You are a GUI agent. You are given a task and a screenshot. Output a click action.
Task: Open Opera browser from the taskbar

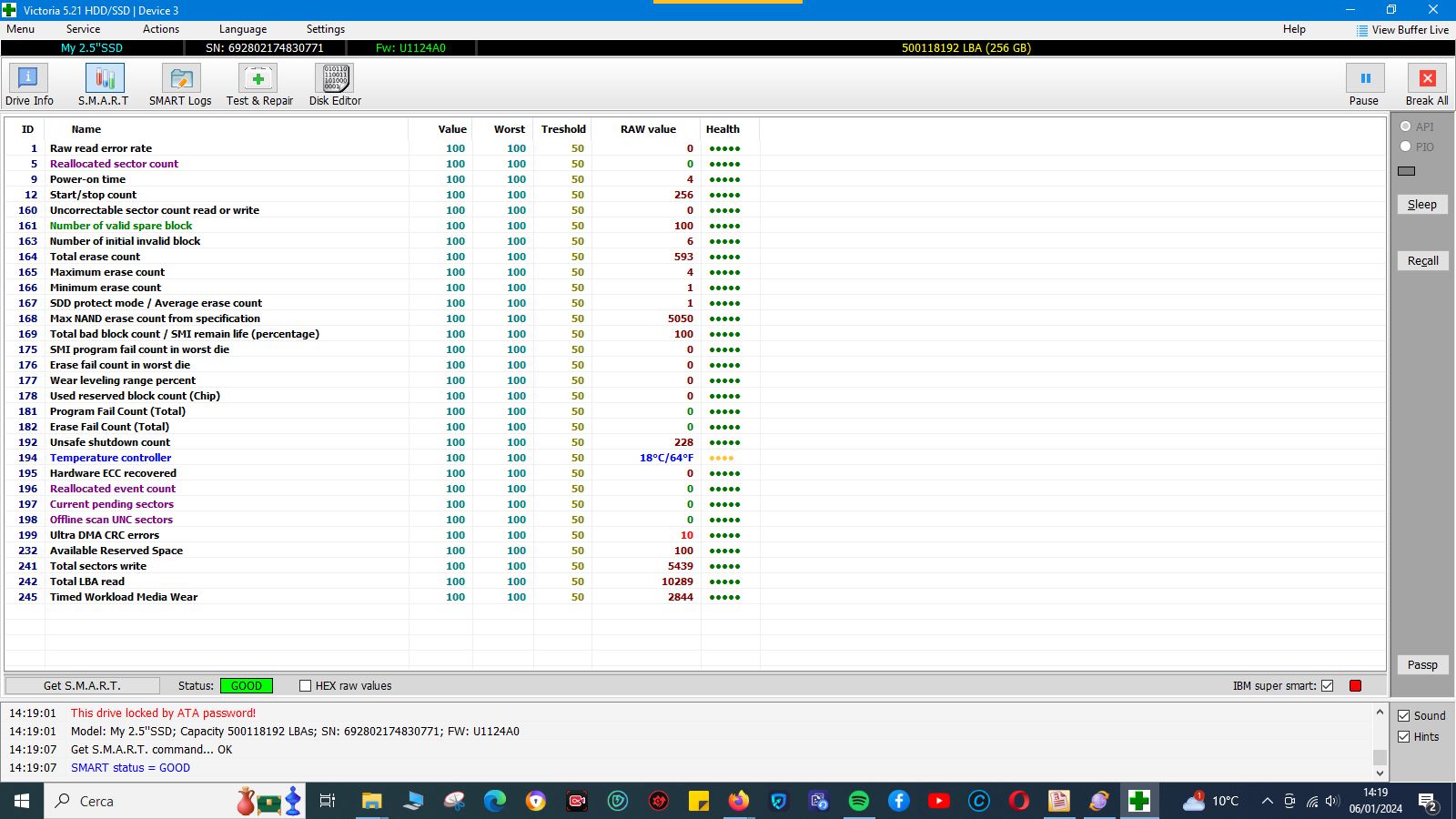(1018, 801)
